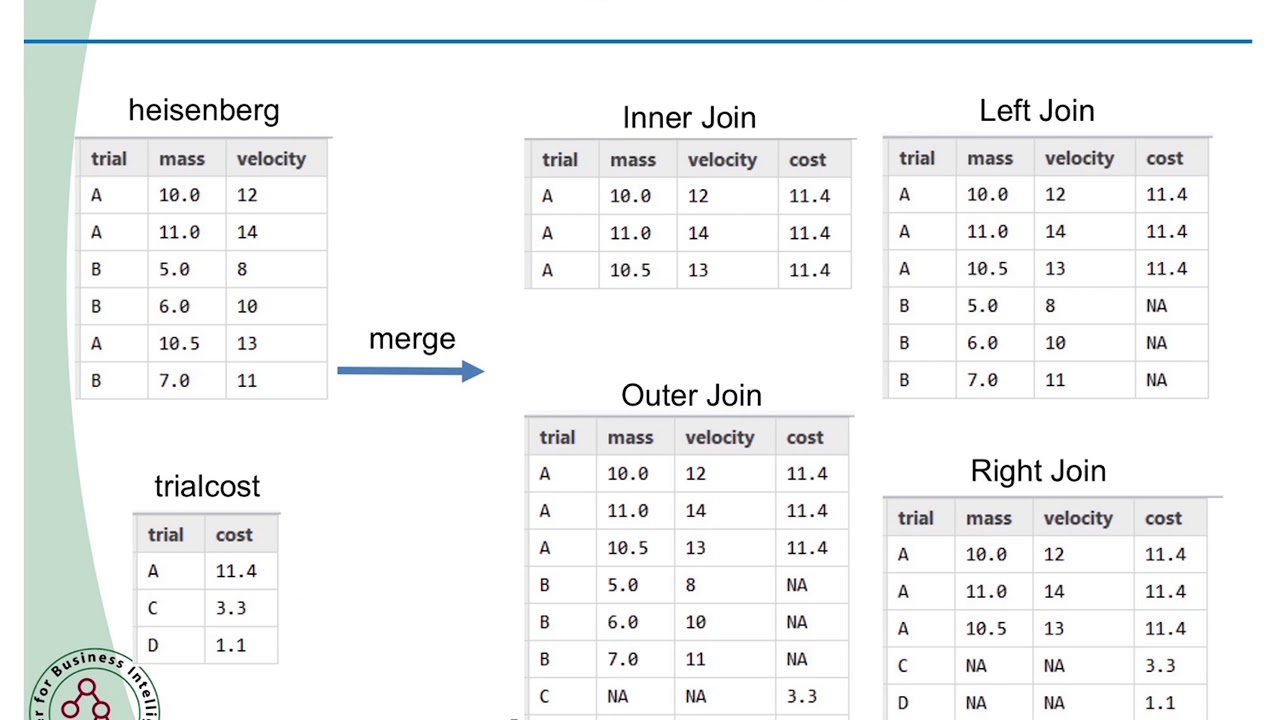This screenshot has width=1280, height=720.
Task: Select the Left Join heading
Action: coord(1037,110)
